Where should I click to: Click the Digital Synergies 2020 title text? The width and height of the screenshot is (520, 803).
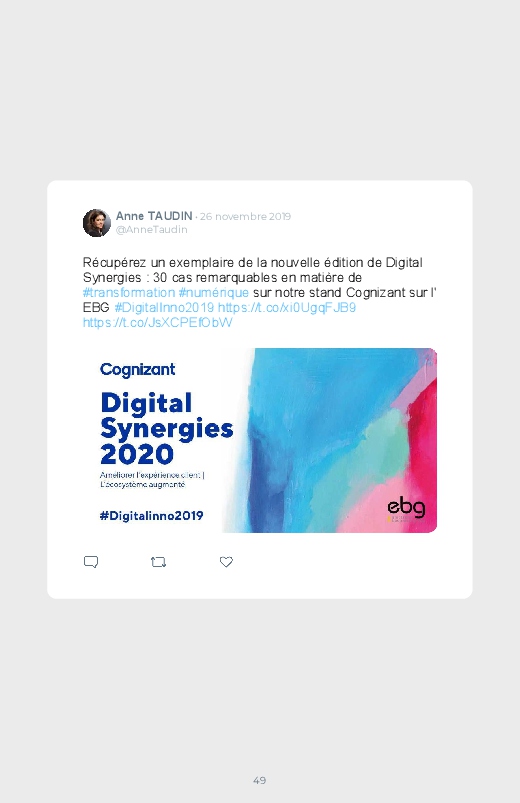coord(167,428)
